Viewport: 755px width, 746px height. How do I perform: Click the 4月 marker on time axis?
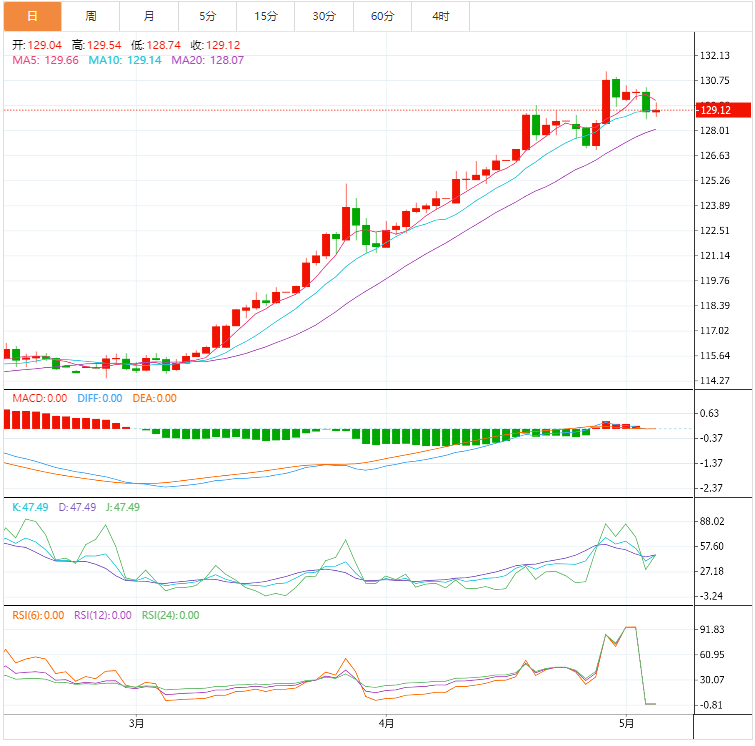point(386,723)
